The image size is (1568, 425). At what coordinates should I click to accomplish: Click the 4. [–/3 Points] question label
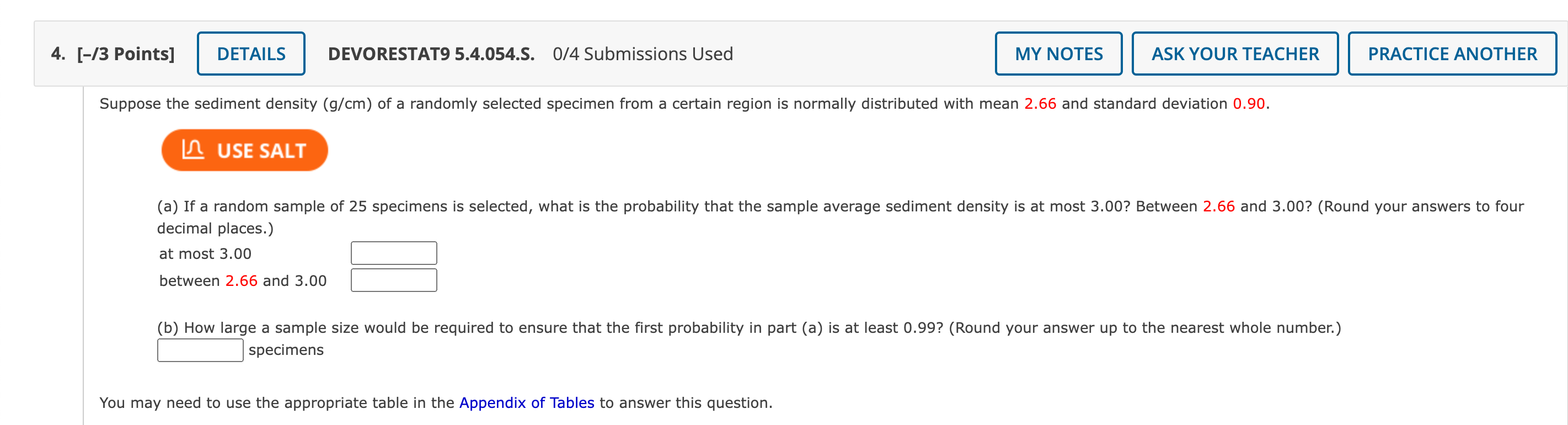[113, 54]
